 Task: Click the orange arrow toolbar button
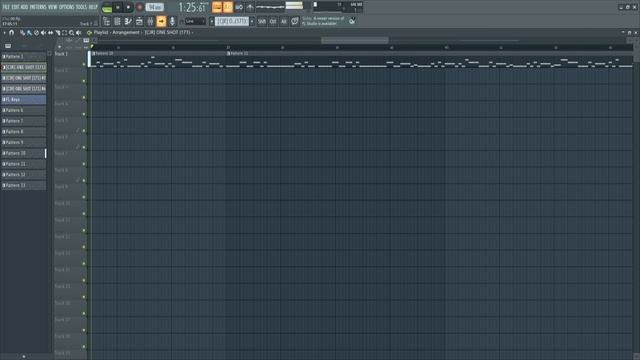point(161,21)
